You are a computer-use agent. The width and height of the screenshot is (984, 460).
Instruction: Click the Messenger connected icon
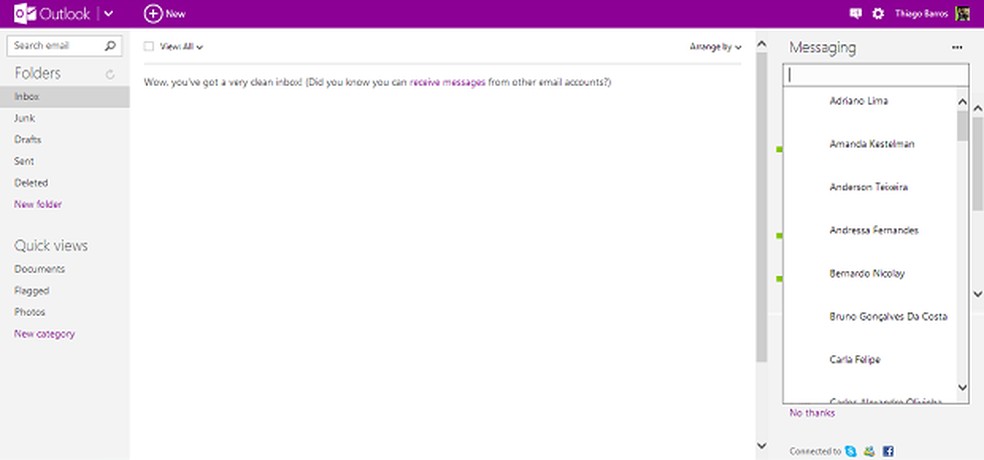(869, 451)
